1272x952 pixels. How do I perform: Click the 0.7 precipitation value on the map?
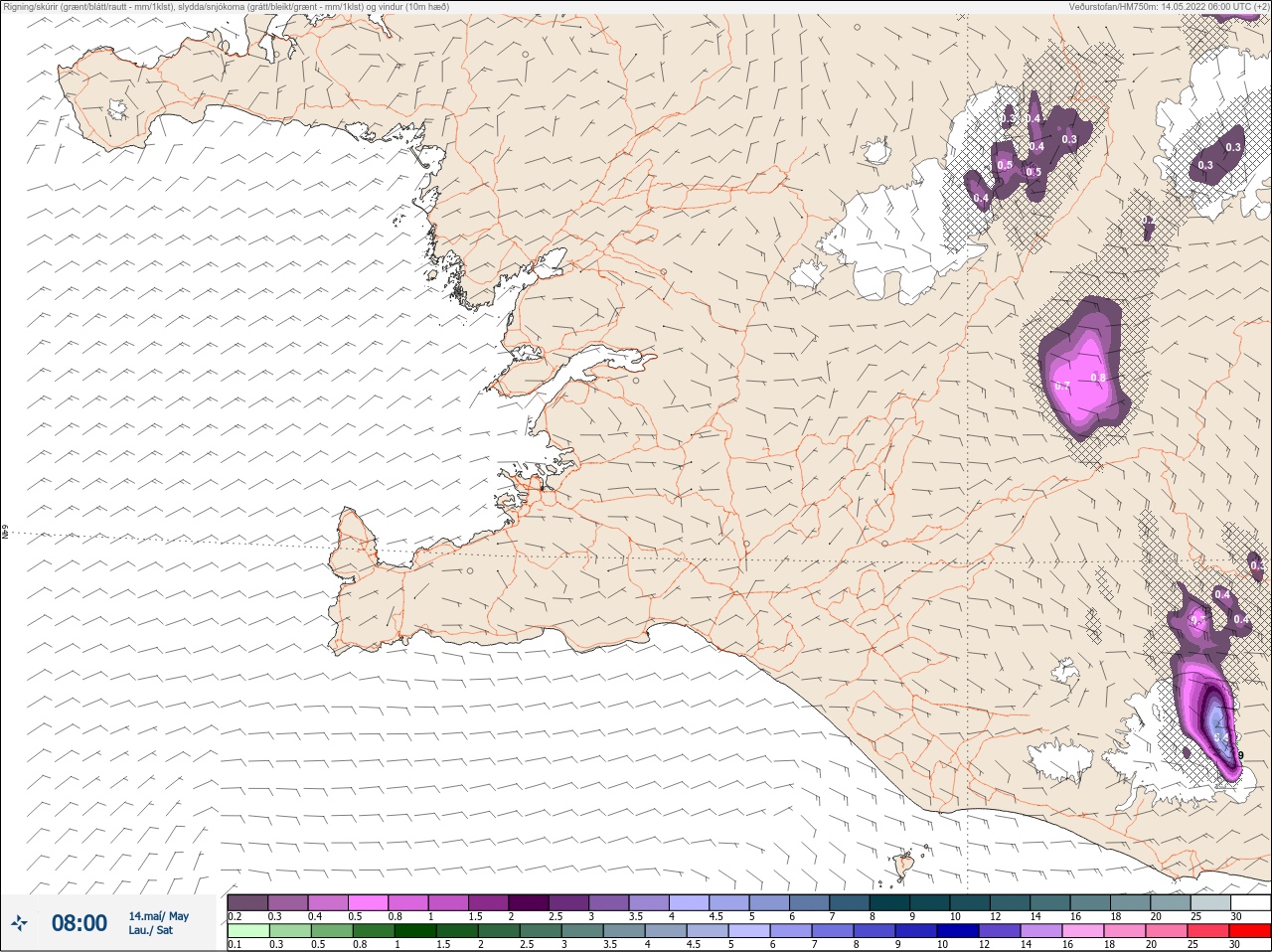pos(1061,386)
